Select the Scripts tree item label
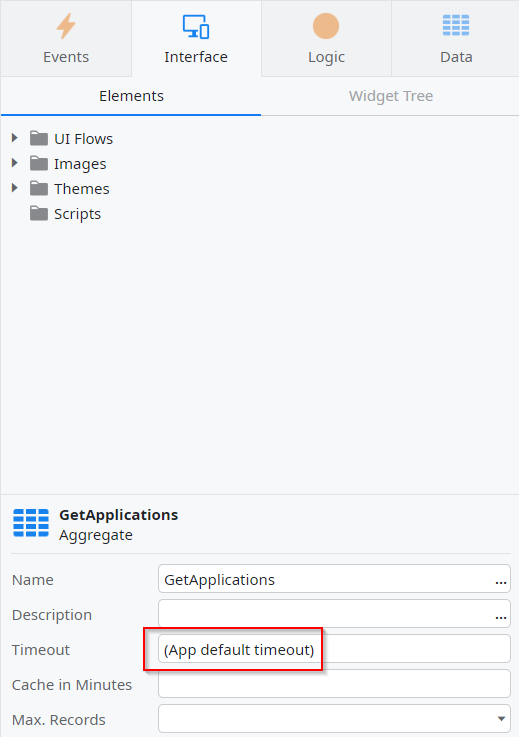This screenshot has height=737, width=519. point(78,214)
